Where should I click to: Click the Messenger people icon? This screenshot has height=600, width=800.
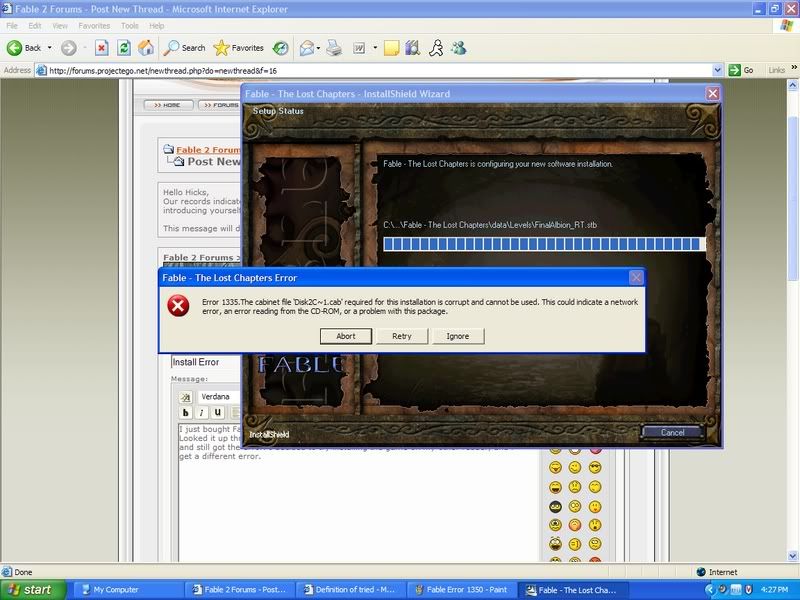[459, 48]
